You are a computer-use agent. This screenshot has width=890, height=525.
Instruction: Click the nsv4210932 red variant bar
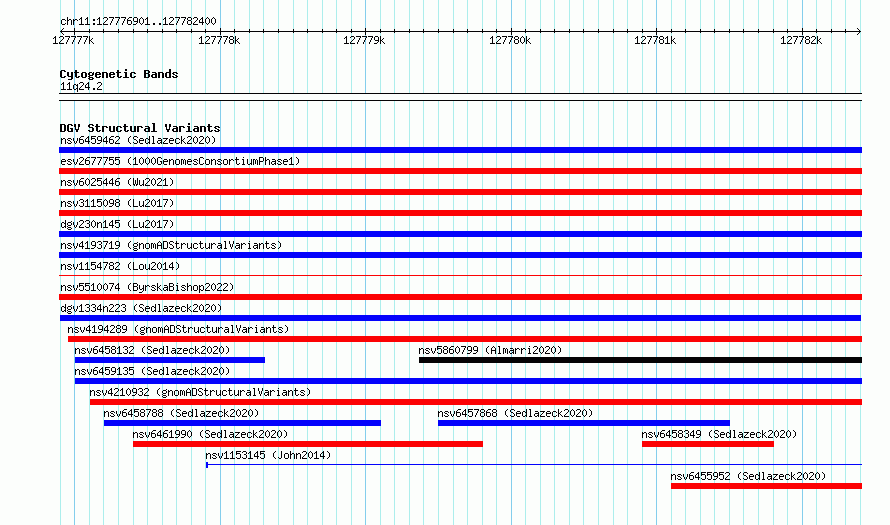click(x=476, y=402)
